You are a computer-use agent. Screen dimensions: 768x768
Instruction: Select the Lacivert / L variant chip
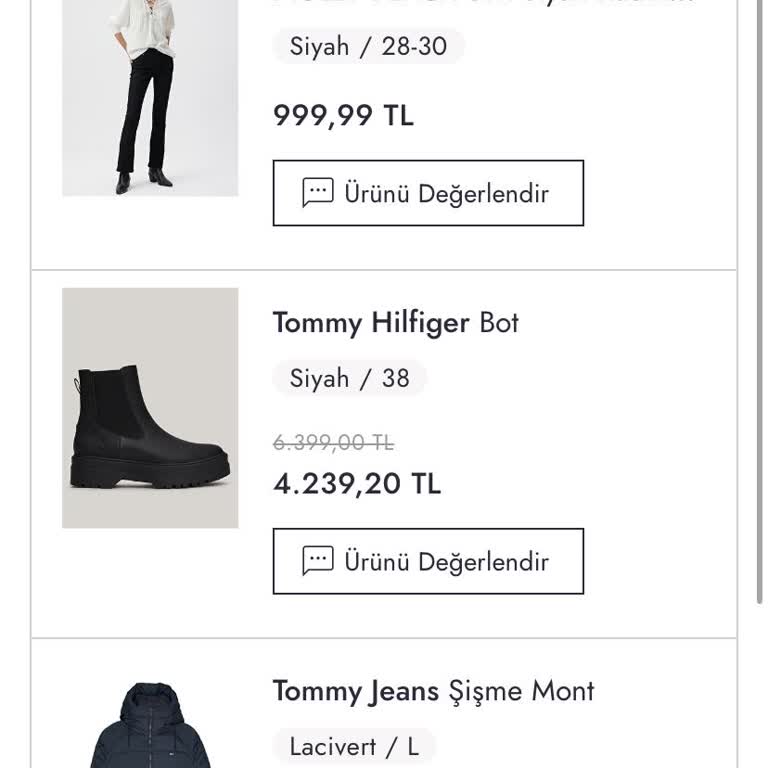click(354, 746)
